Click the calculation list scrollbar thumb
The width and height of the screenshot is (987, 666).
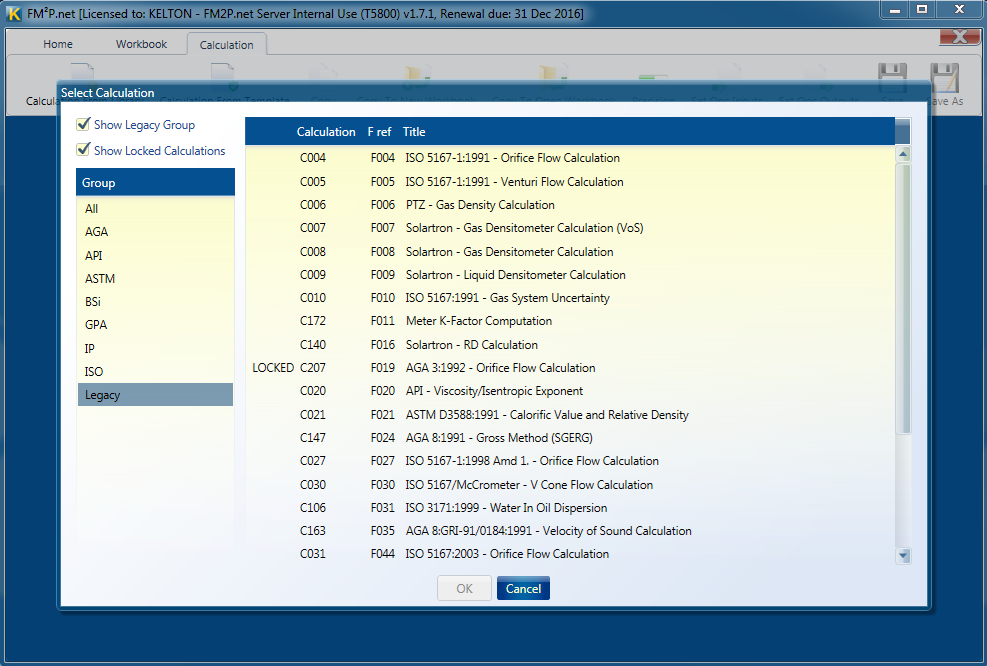(x=903, y=298)
